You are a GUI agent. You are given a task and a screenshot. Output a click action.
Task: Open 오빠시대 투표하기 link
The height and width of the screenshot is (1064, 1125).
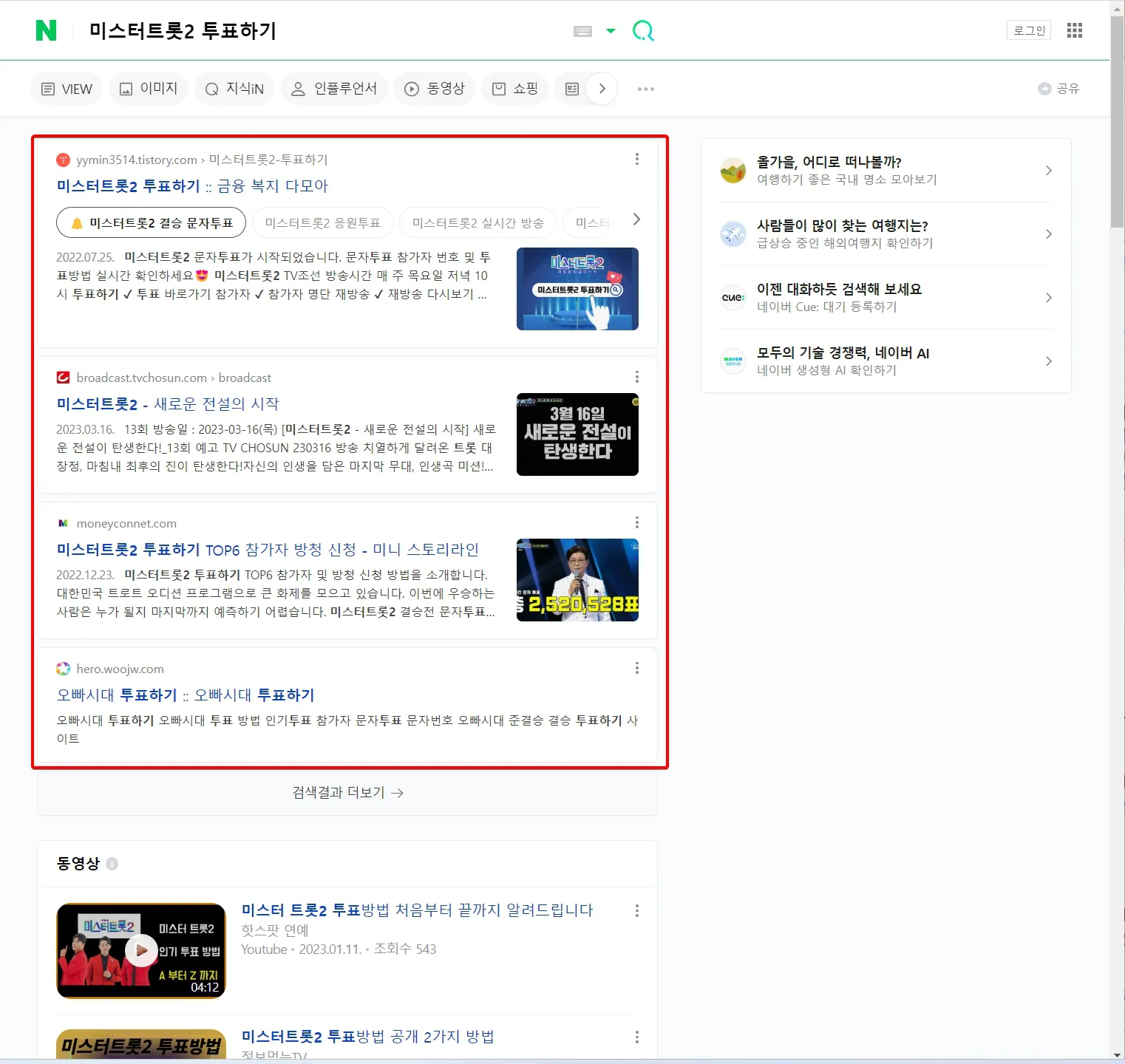[186, 695]
